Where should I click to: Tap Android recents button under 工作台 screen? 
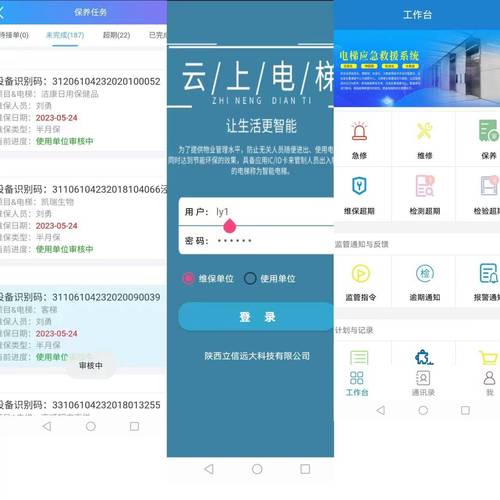click(465, 410)
